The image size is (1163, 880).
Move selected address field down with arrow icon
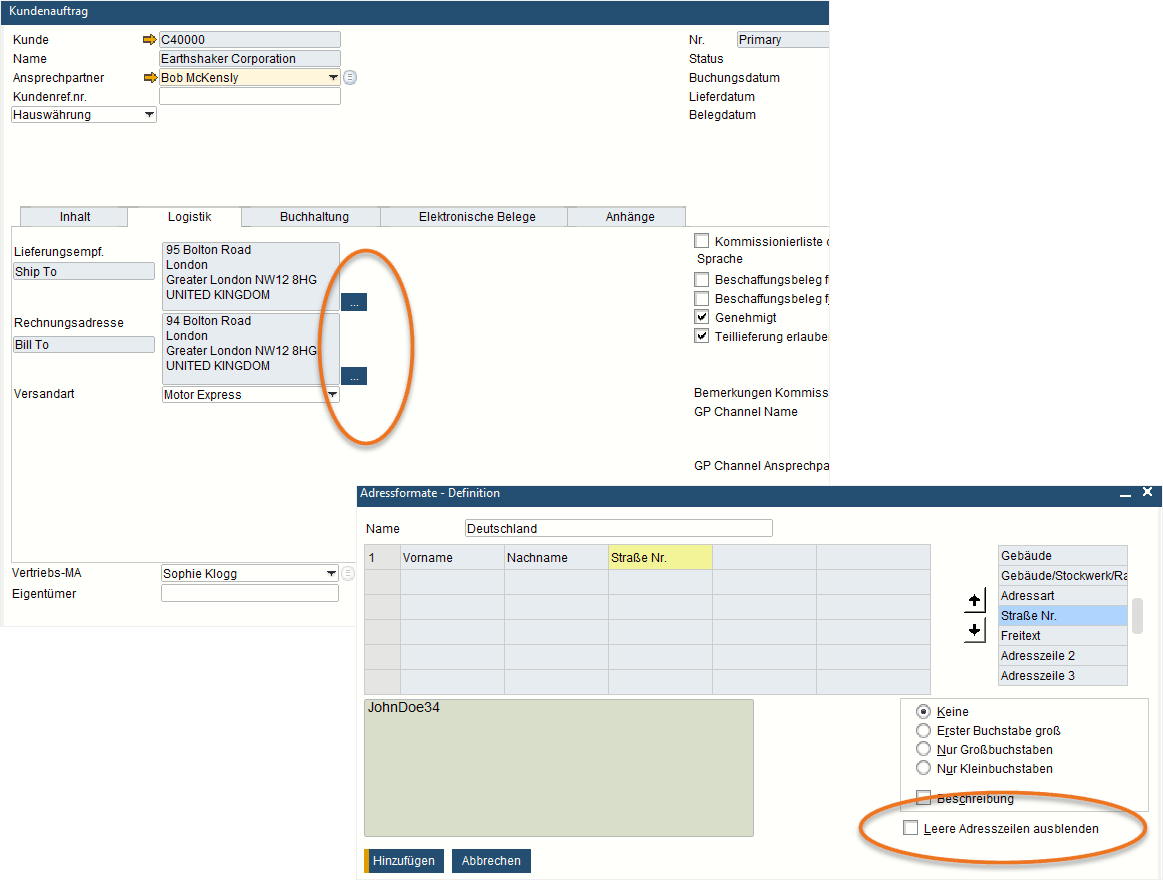pyautogui.click(x=974, y=631)
